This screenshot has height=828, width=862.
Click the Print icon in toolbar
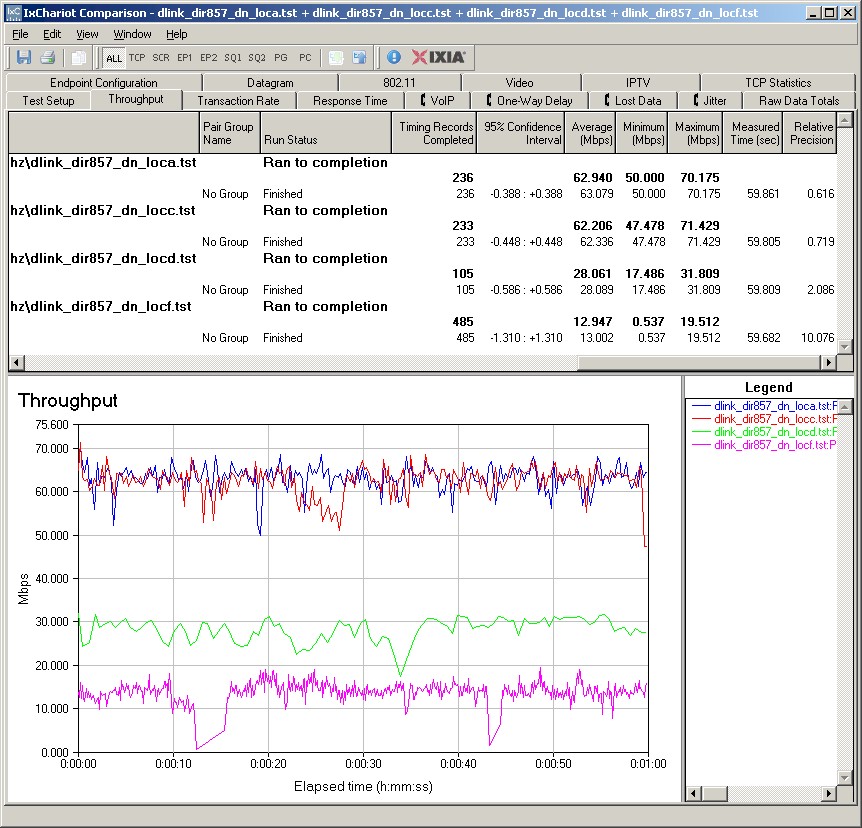tap(48, 57)
